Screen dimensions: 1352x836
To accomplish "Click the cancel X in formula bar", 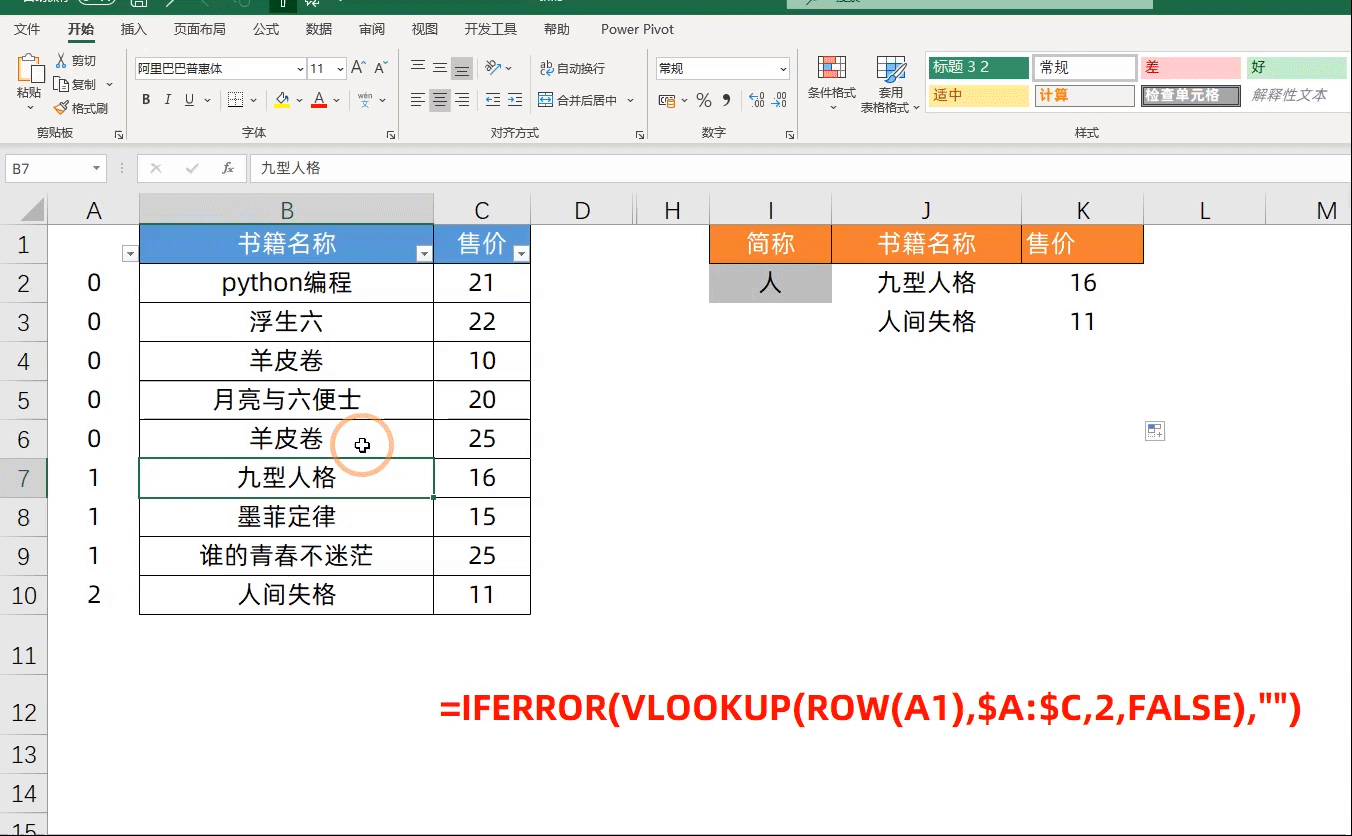I will pyautogui.click(x=156, y=168).
